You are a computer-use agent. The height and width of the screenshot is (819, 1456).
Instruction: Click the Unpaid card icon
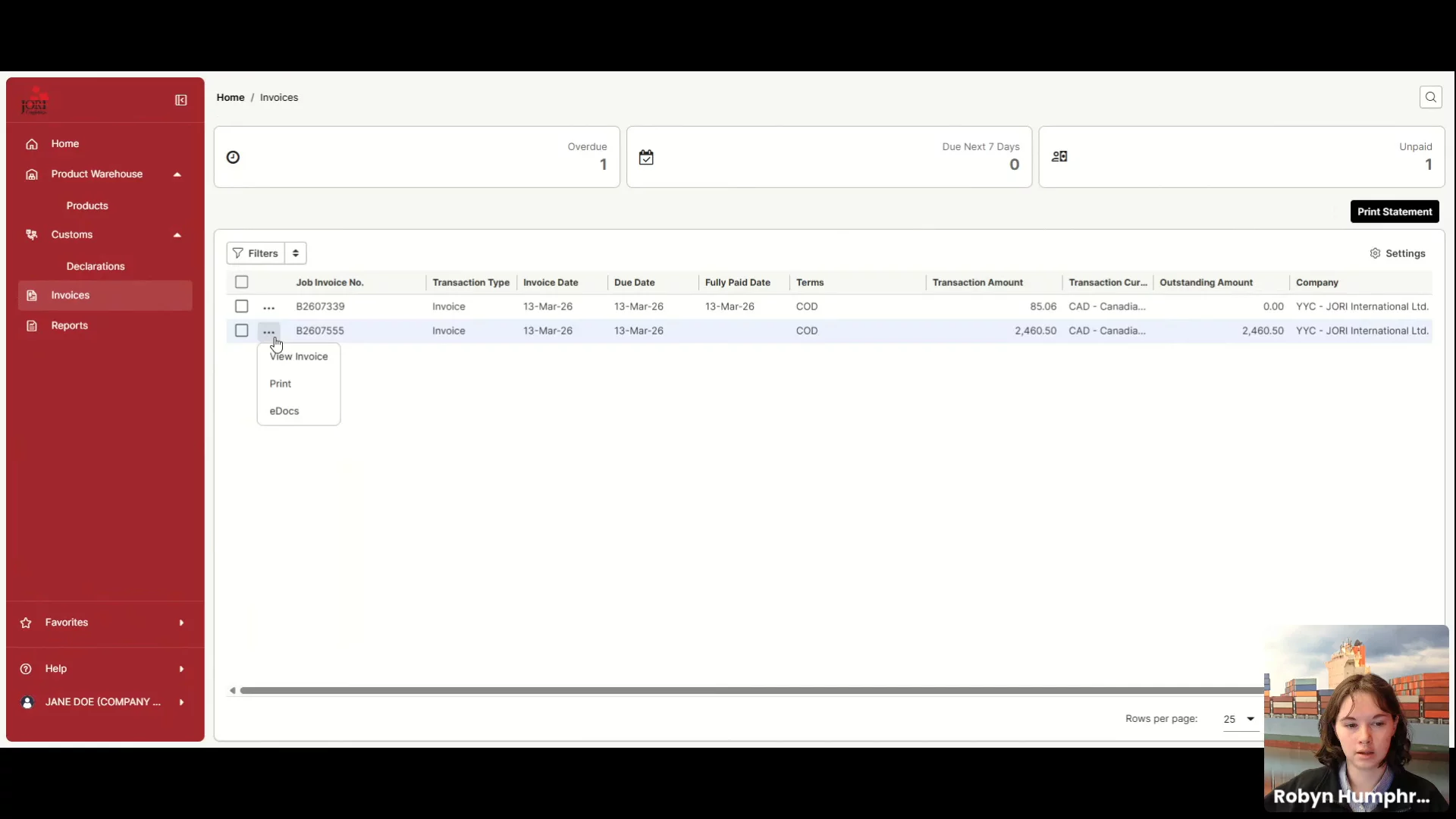click(1059, 156)
